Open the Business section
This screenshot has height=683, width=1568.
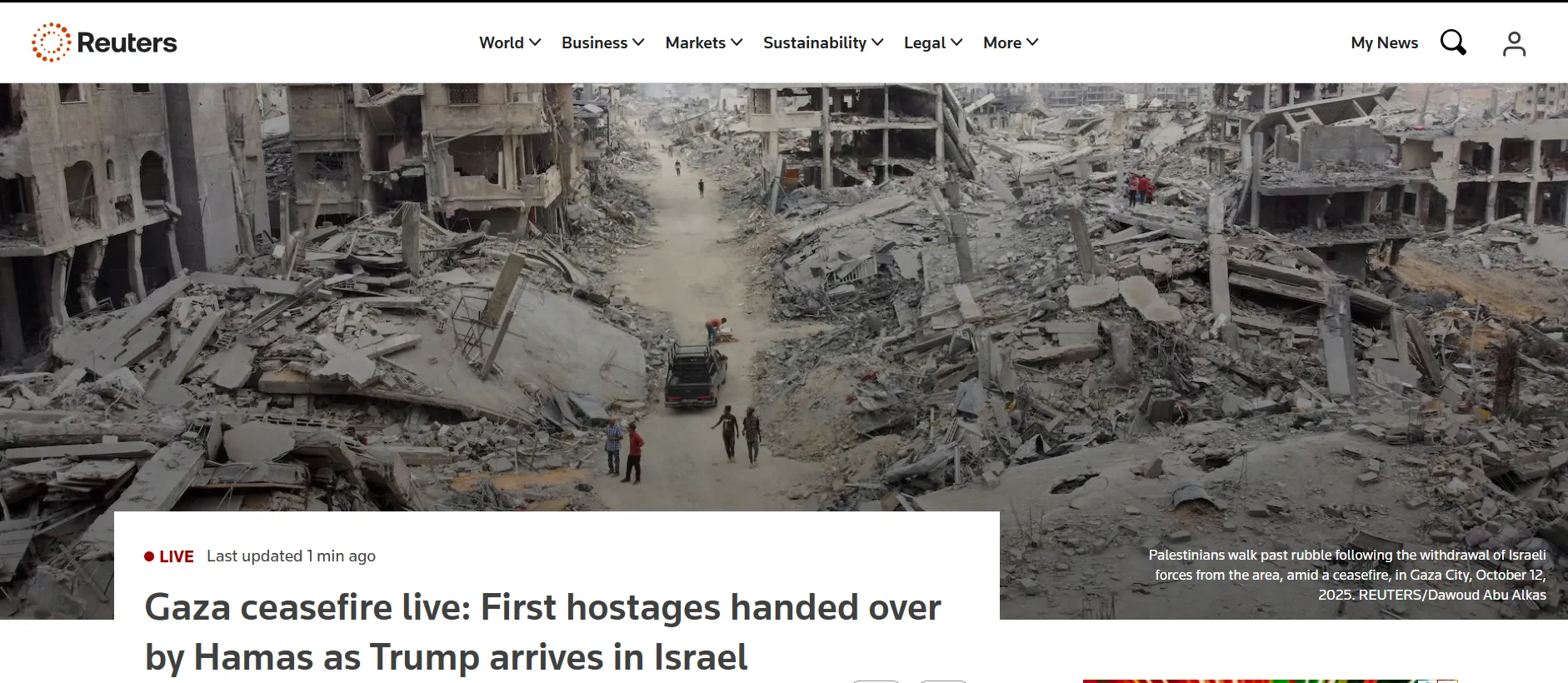[x=594, y=42]
